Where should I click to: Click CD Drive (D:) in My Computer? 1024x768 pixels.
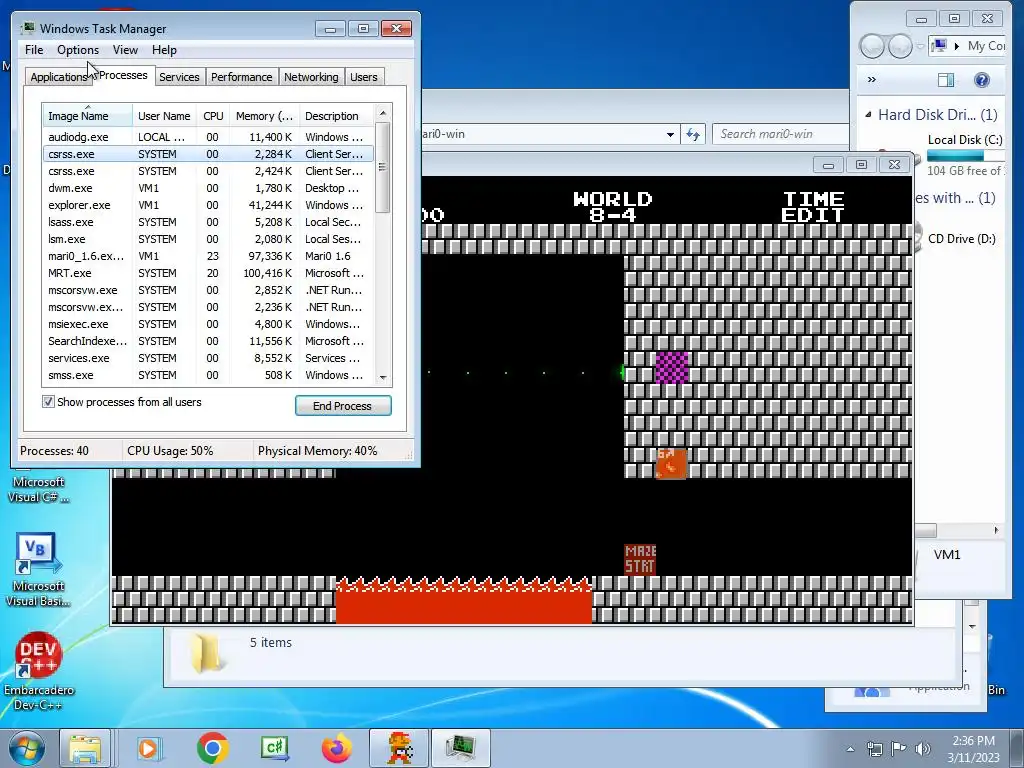pyautogui.click(x=961, y=239)
